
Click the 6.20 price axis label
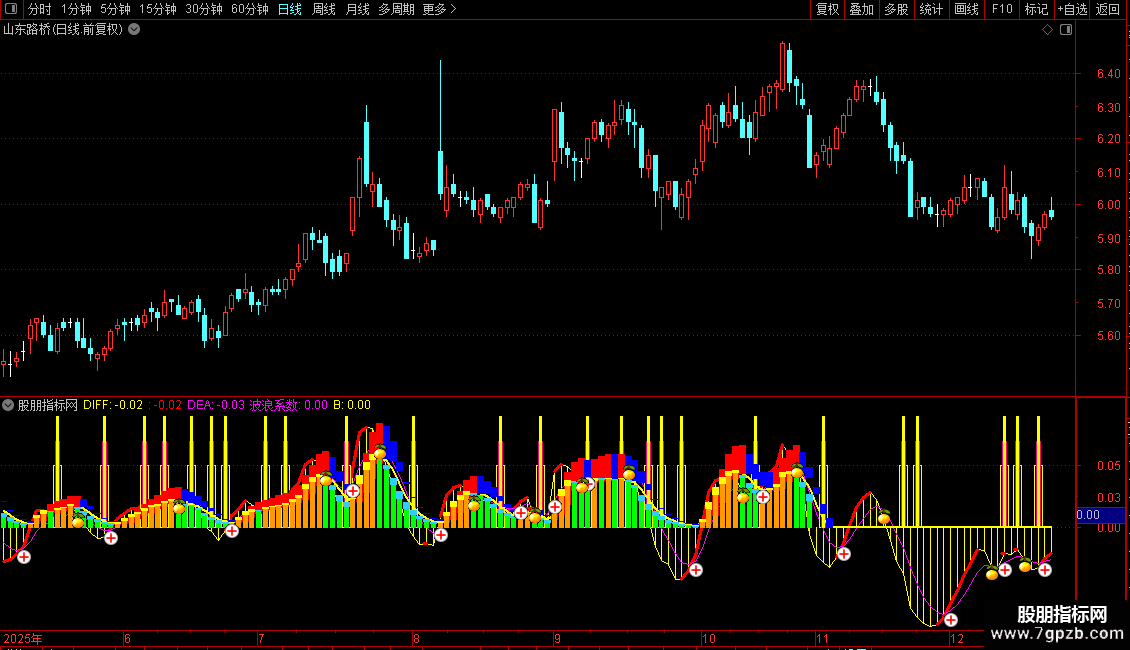[1108, 138]
